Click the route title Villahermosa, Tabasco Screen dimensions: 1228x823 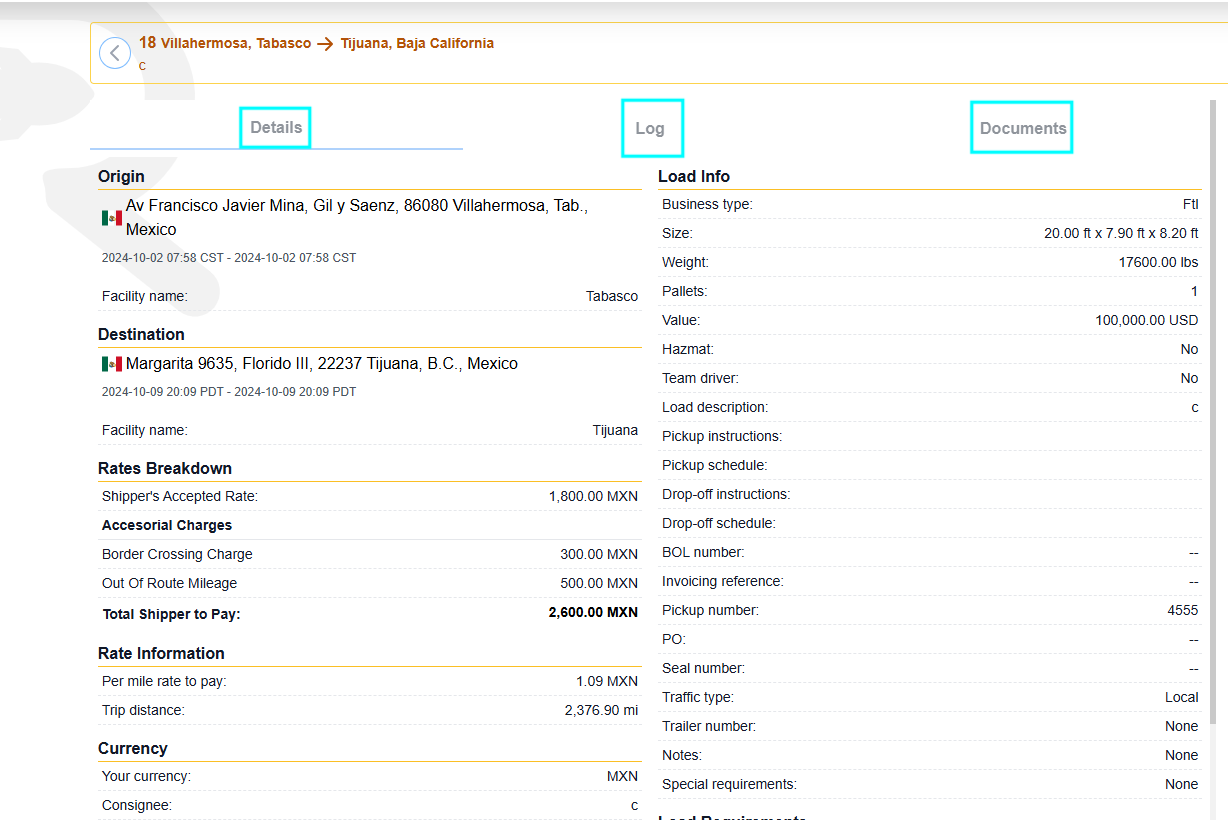click(236, 43)
